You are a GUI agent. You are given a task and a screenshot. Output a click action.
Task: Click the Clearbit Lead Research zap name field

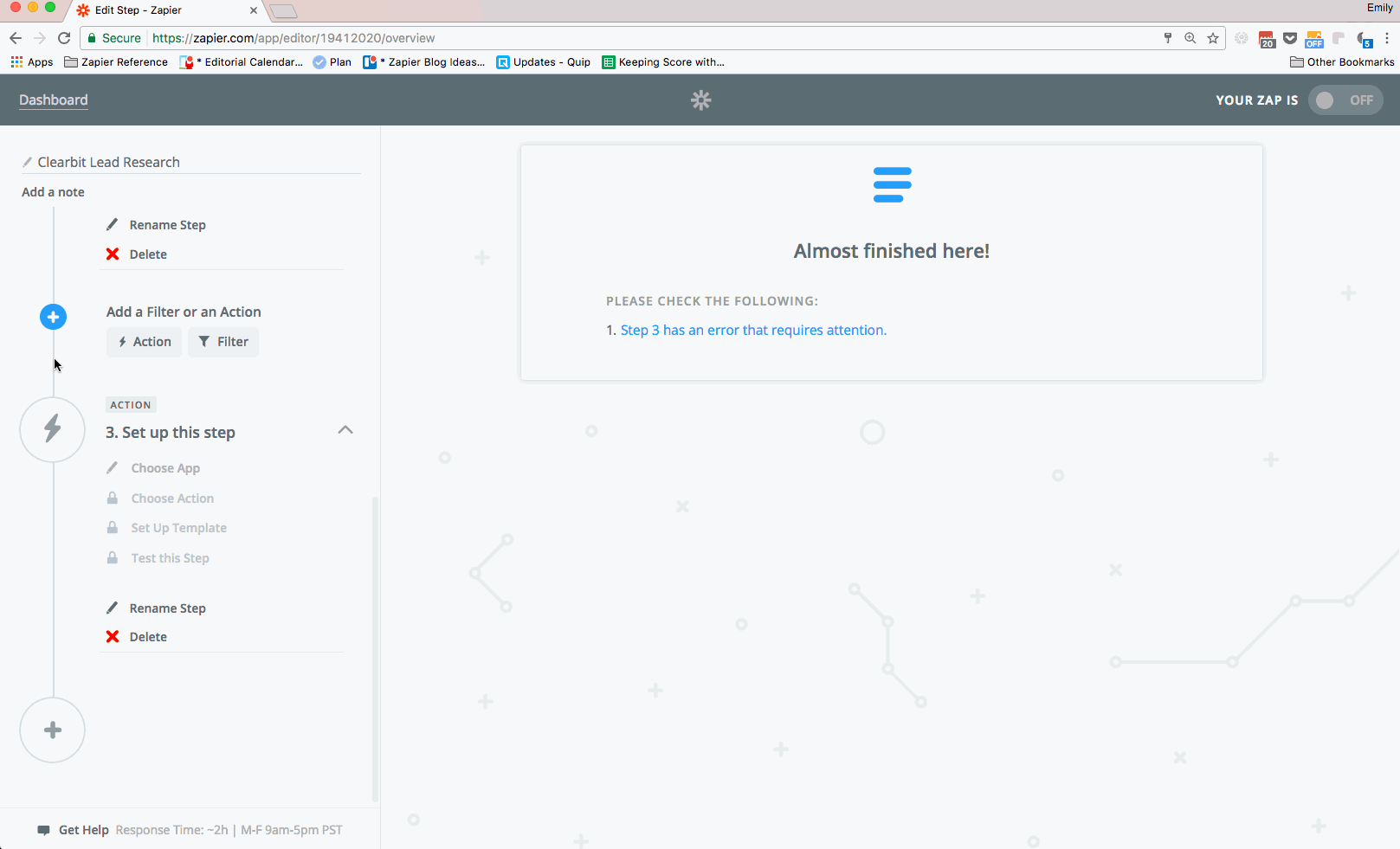pos(190,162)
